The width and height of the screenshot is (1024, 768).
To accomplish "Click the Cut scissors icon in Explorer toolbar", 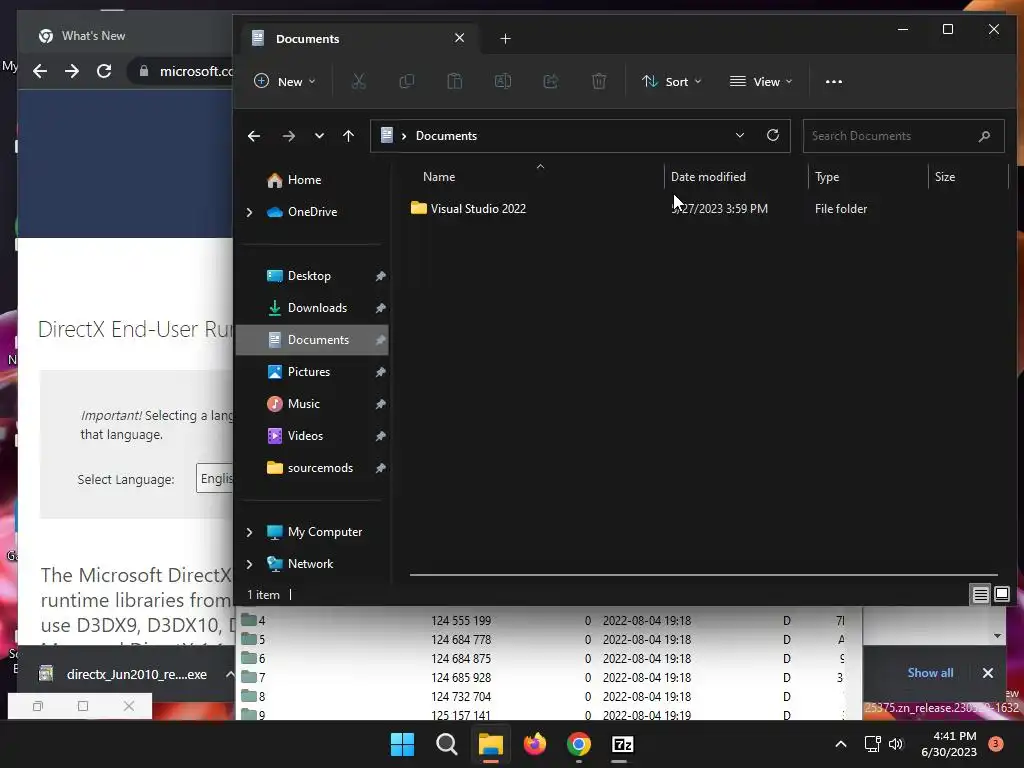I will click(359, 81).
